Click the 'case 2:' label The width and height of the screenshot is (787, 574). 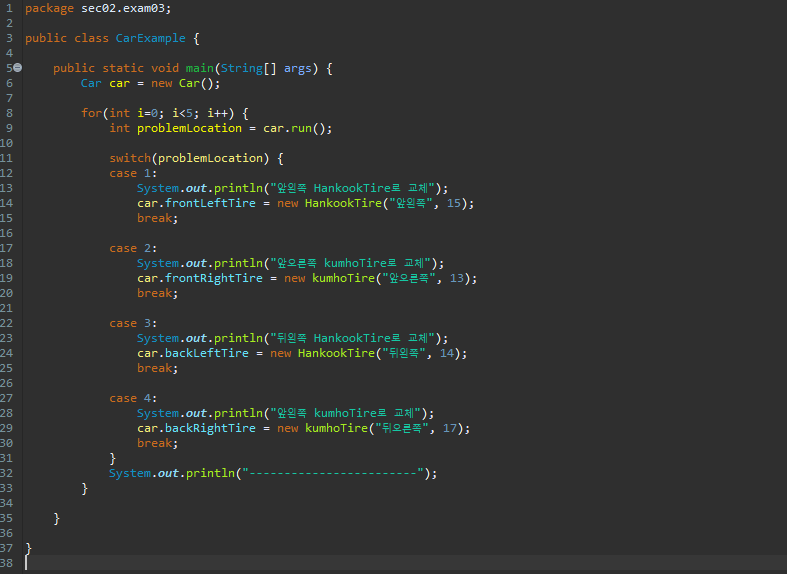(133, 248)
